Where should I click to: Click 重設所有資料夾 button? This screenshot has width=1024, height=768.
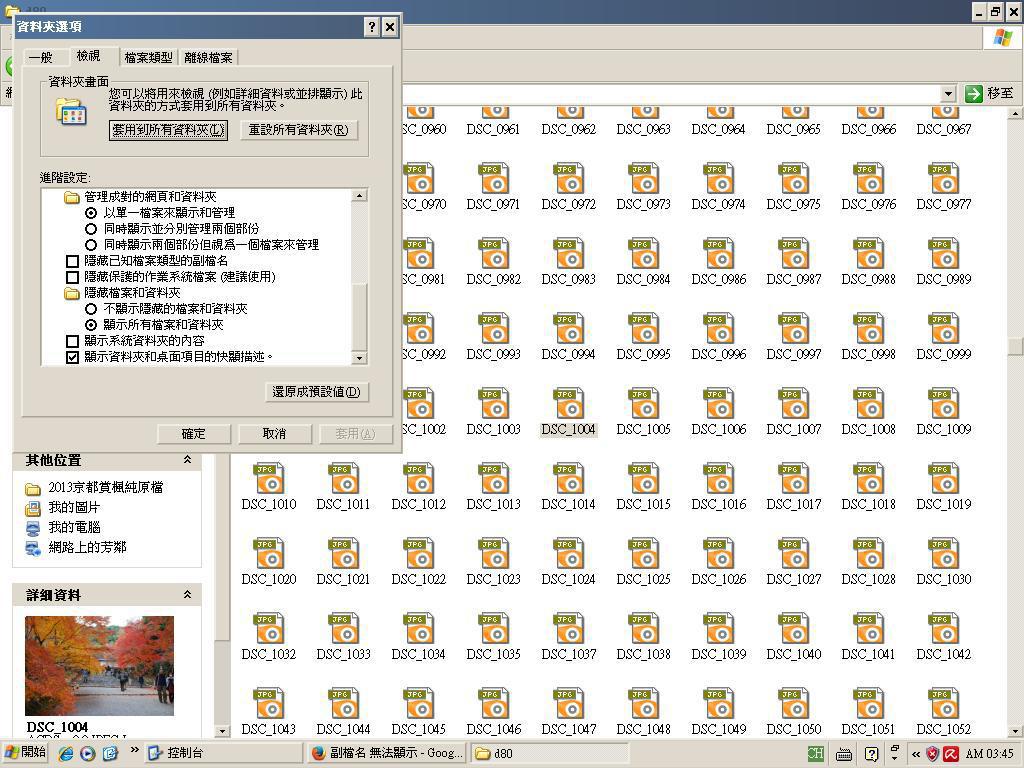coord(298,130)
